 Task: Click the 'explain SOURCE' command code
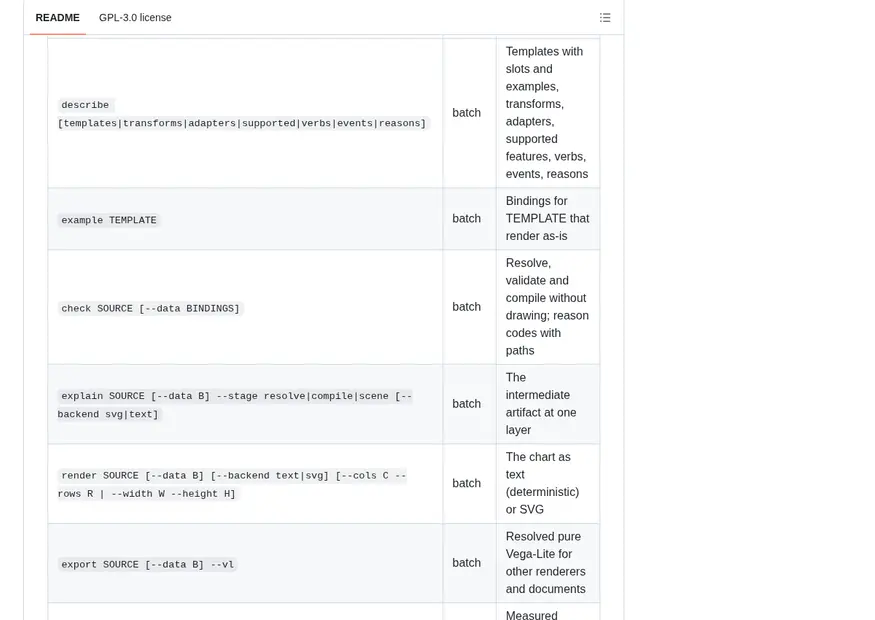pos(235,405)
